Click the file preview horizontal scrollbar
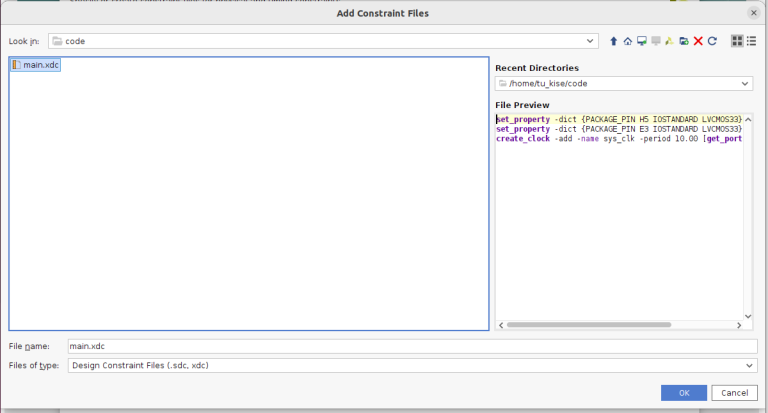 (x=600, y=324)
